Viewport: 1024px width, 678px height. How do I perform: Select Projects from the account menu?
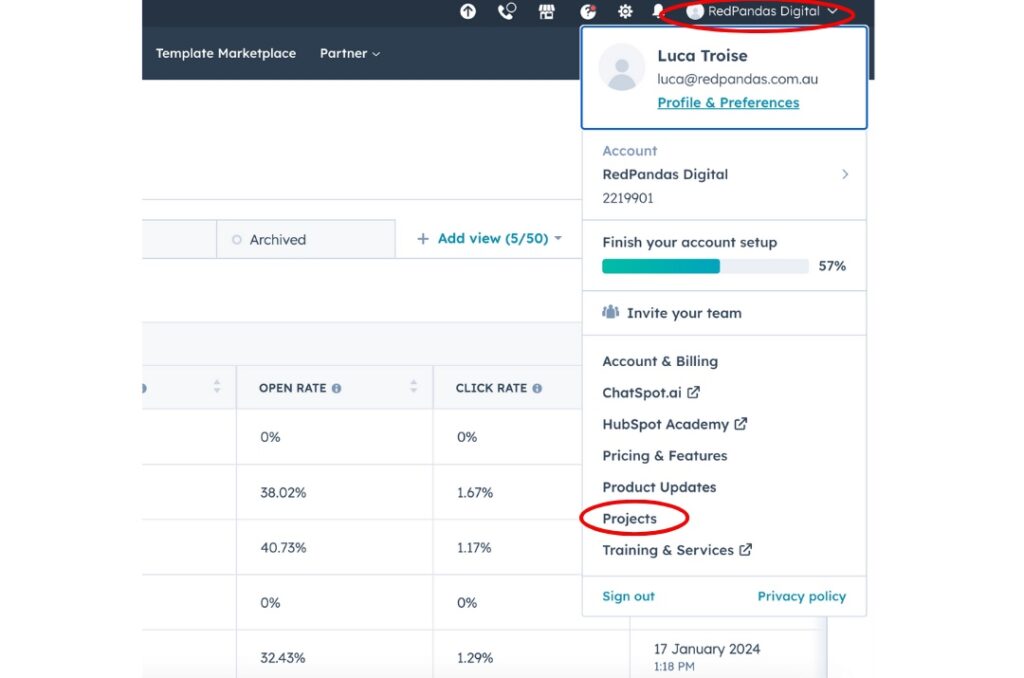(630, 518)
